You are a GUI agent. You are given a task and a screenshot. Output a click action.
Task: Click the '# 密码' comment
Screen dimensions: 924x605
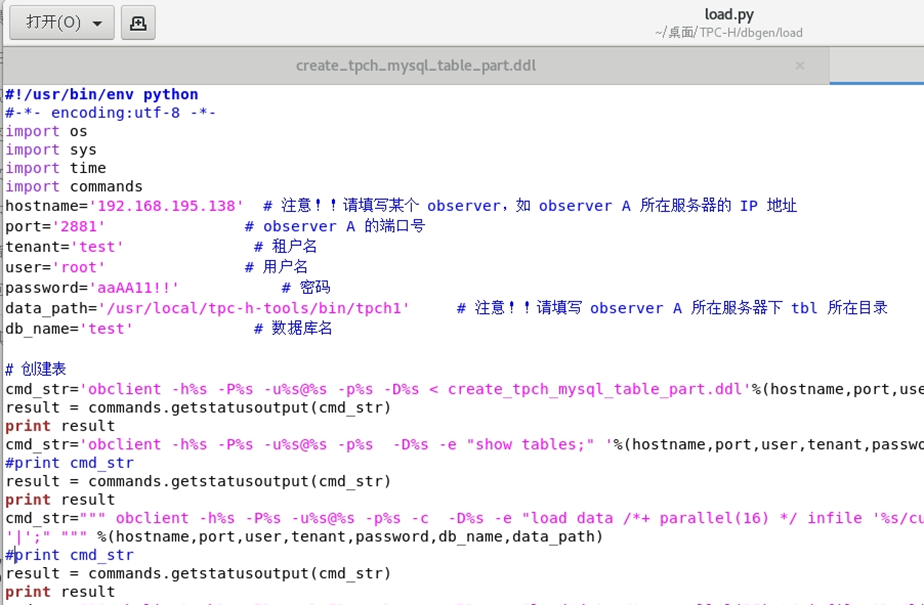[x=306, y=288]
